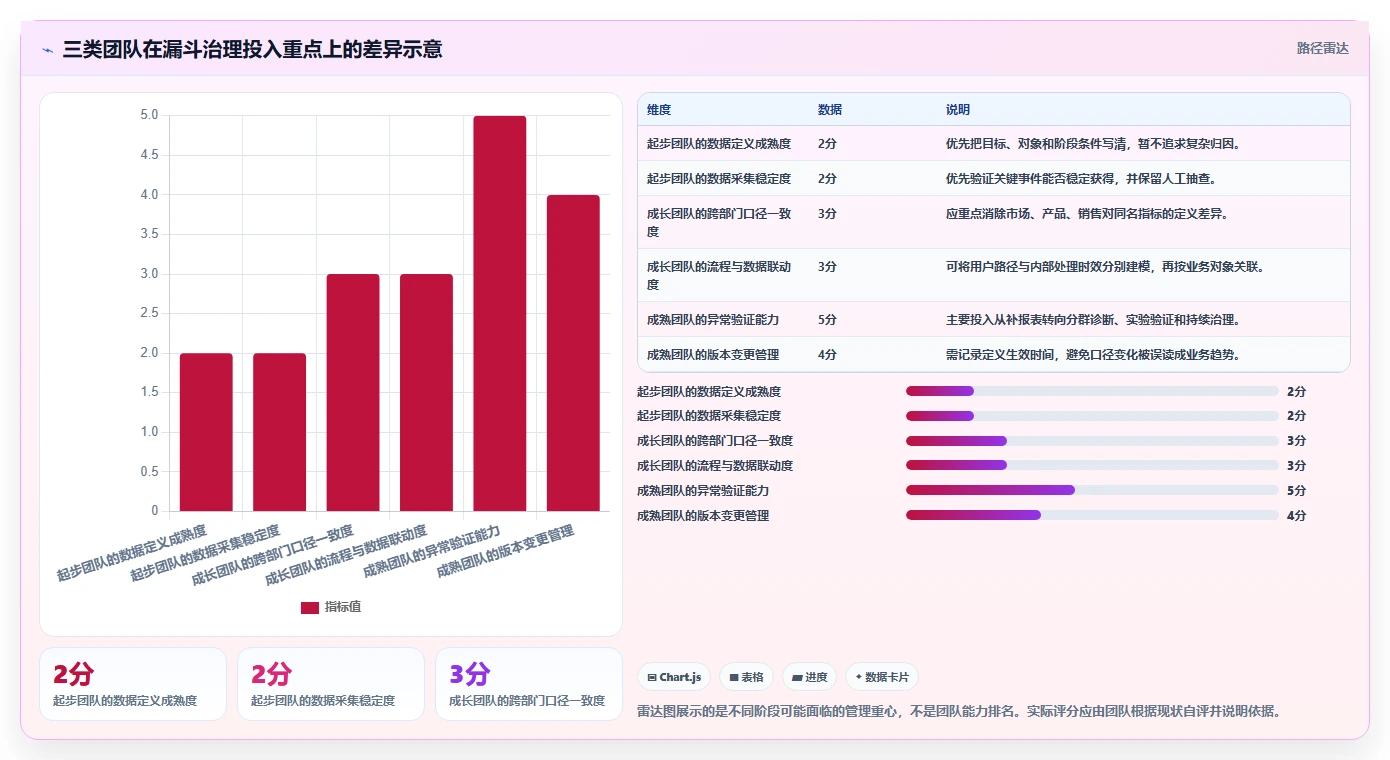Screen dimensions: 1390x760
Task: Select the 数据卡片 tag
Action: (881, 677)
